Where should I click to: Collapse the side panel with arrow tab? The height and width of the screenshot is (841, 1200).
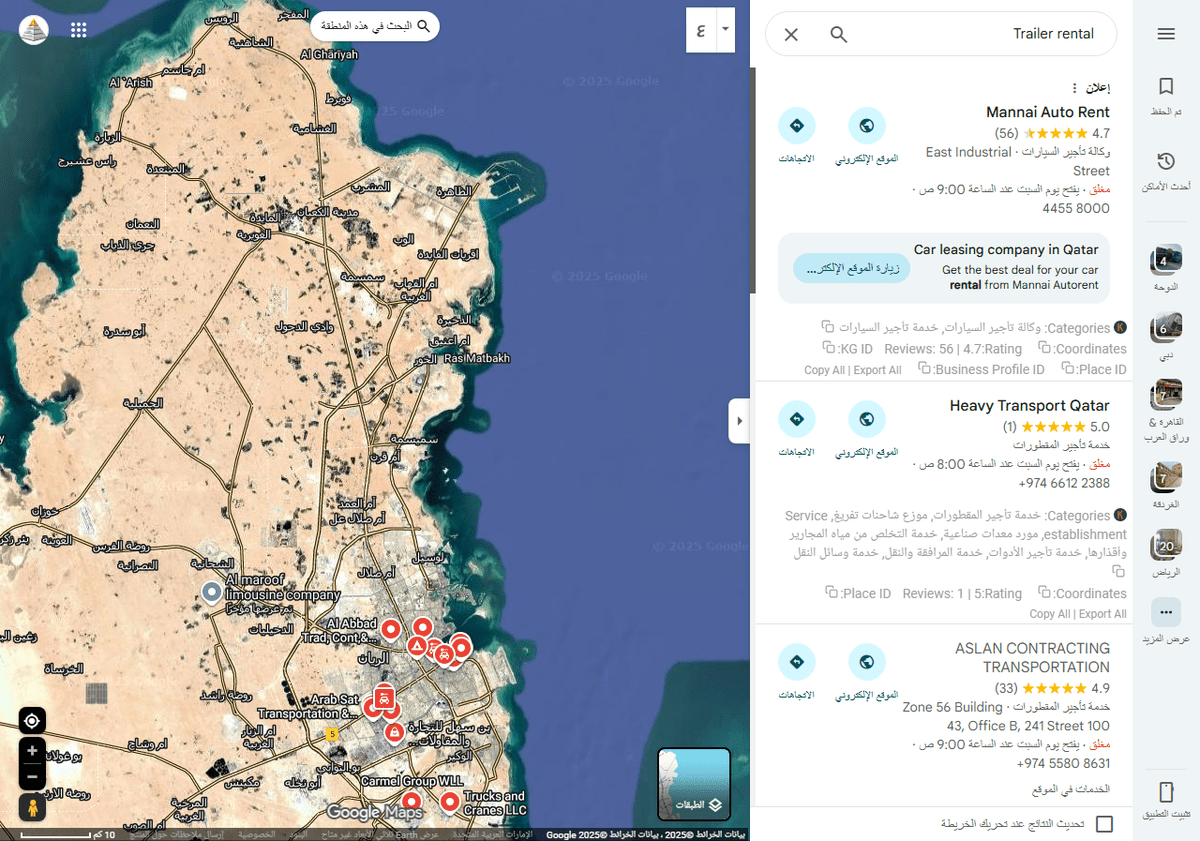739,421
